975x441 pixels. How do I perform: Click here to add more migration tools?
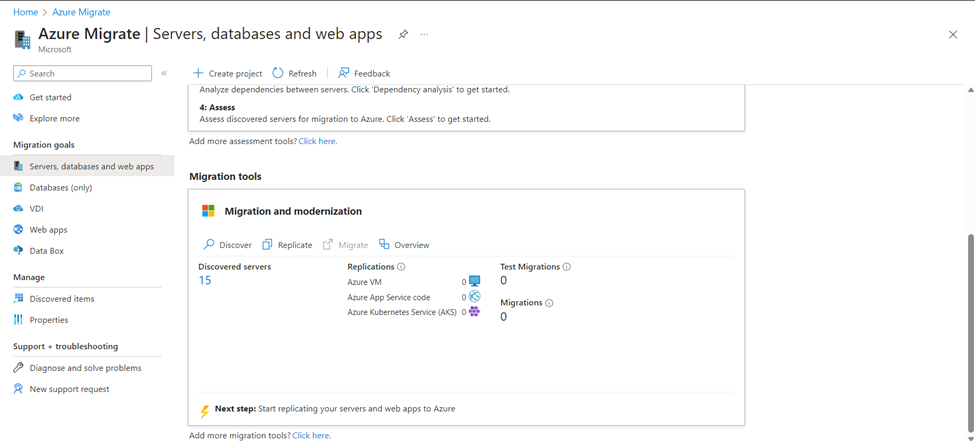(x=312, y=435)
